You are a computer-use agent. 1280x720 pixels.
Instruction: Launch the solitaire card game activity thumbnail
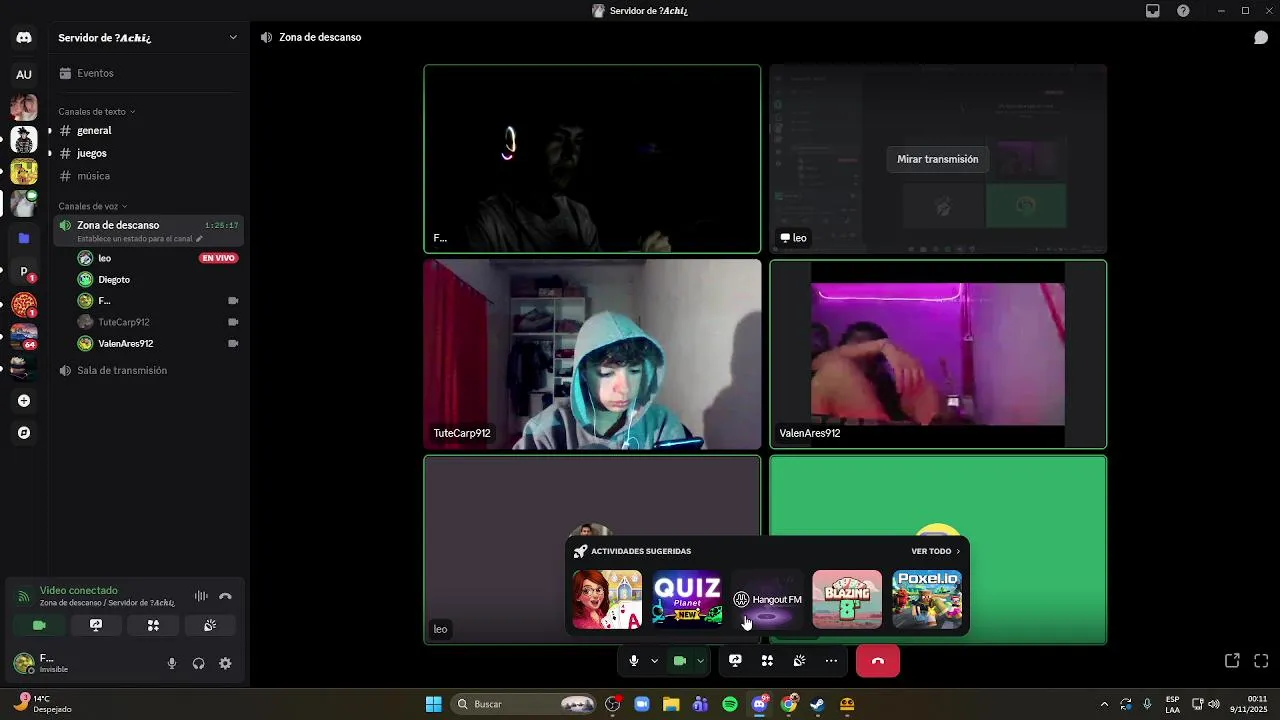(x=607, y=599)
